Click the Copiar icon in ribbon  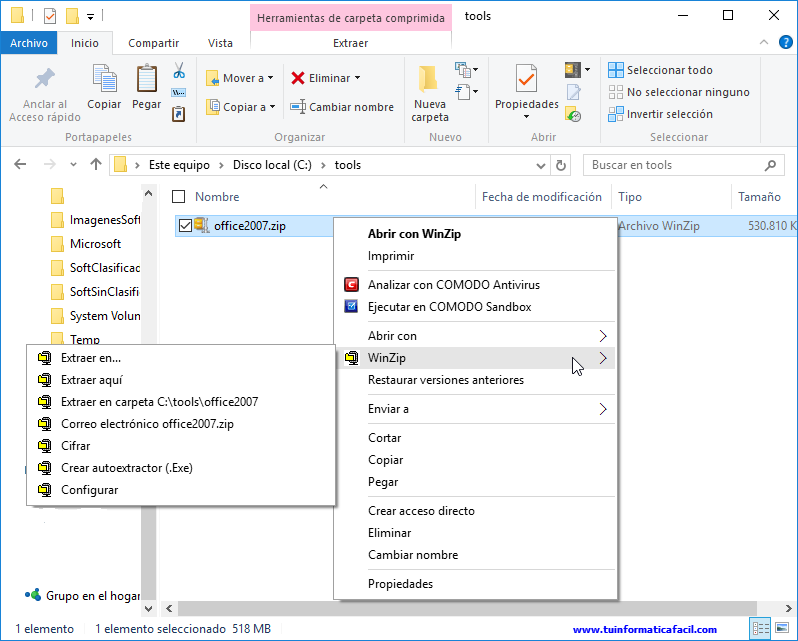[104, 78]
